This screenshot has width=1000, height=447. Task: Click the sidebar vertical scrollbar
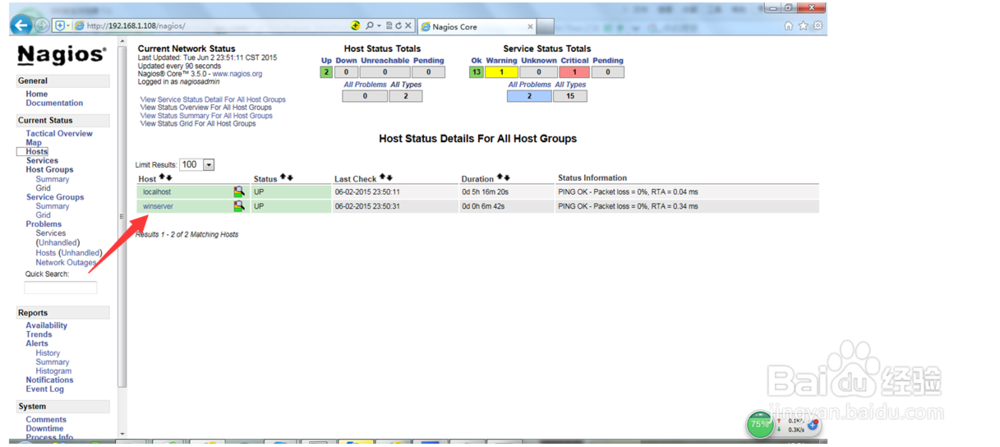pyautogui.click(x=122, y=217)
